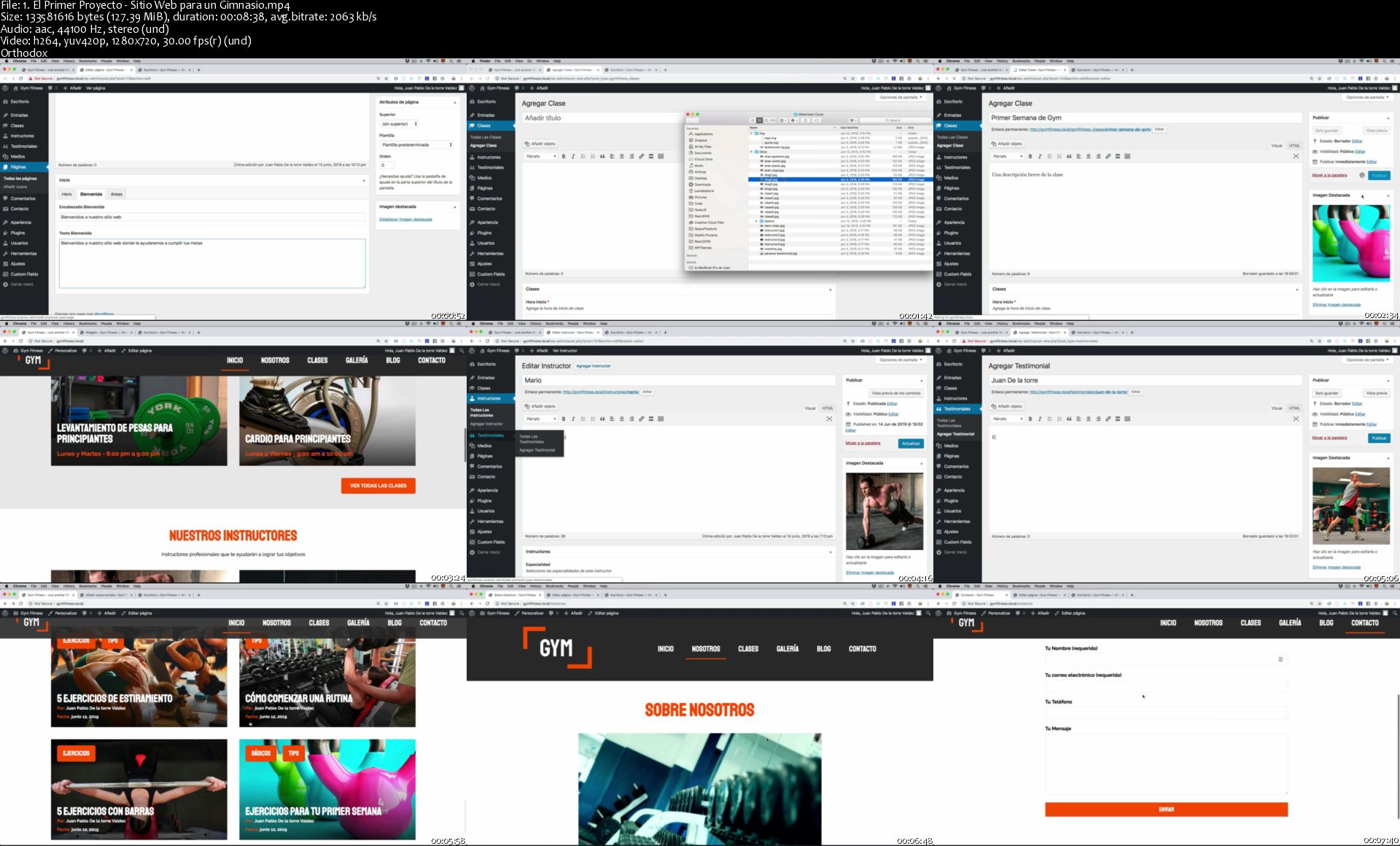Viewport: 1400px width, 846px height.
Task: In frame 00:02:34, collapse the Publicar panel arrow
Action: click(1388, 117)
